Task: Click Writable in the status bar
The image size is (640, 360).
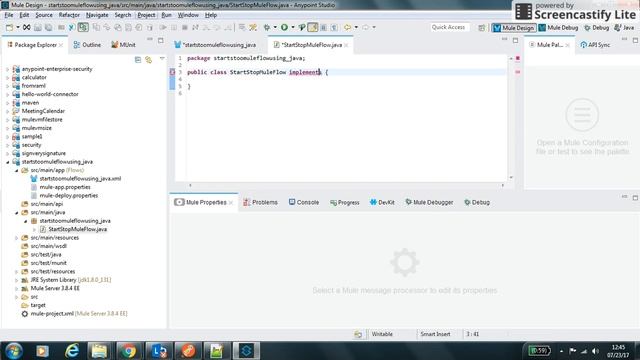Action: click(x=382, y=334)
